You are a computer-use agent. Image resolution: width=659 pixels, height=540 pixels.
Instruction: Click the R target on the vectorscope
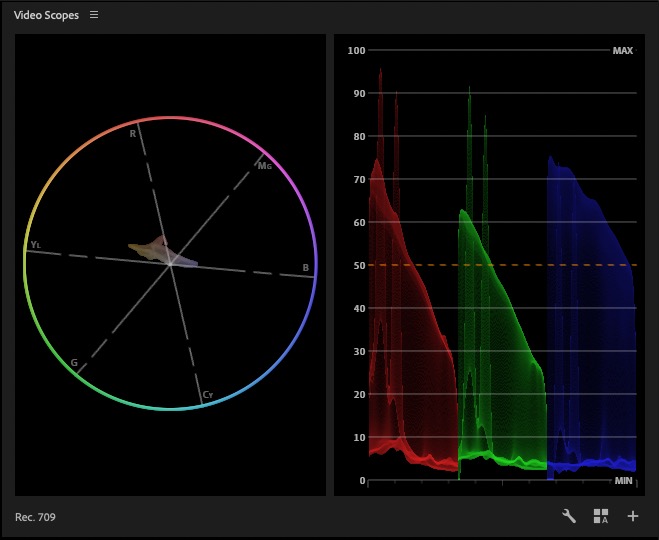pos(133,134)
